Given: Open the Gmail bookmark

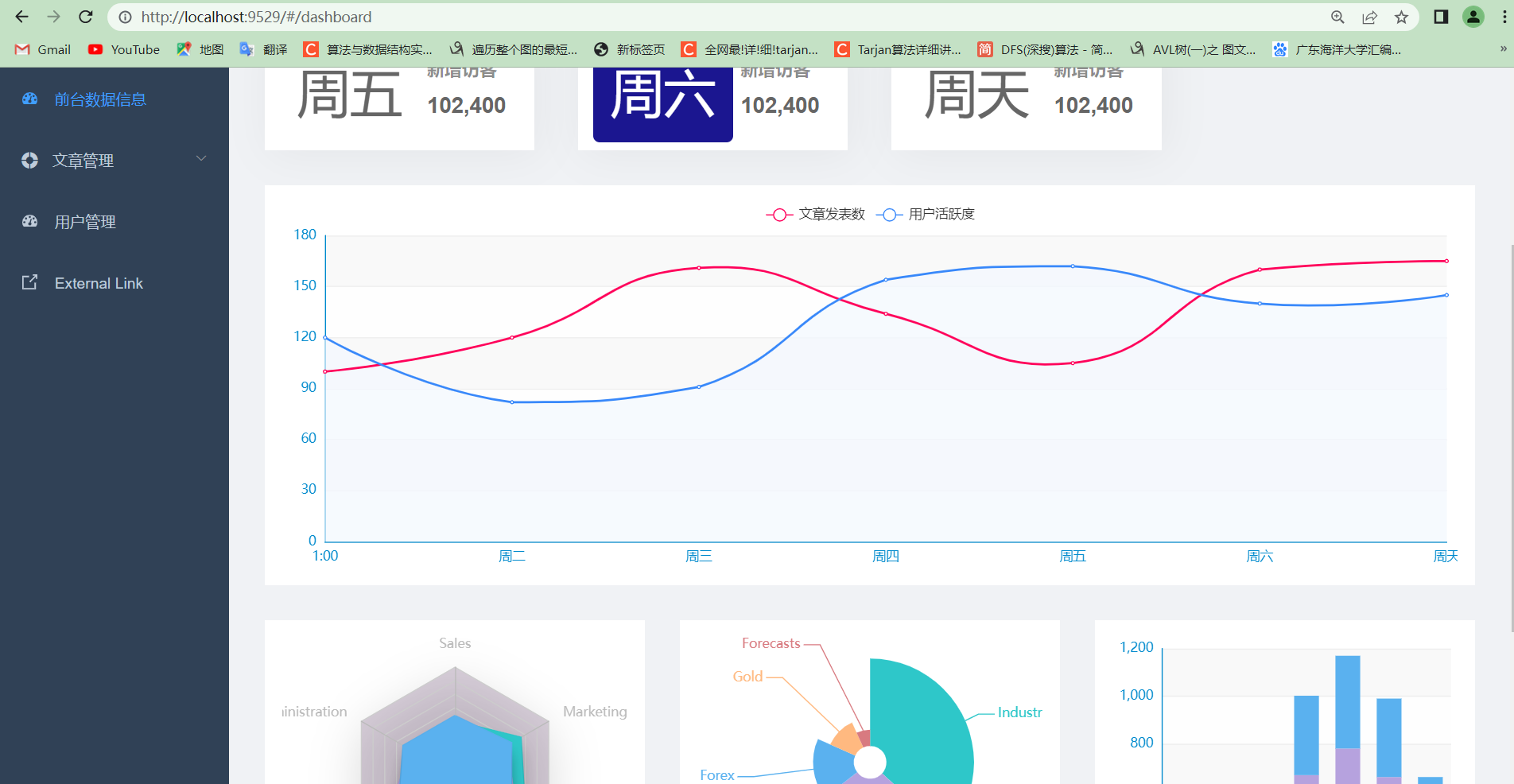Looking at the screenshot, I should pos(43,49).
